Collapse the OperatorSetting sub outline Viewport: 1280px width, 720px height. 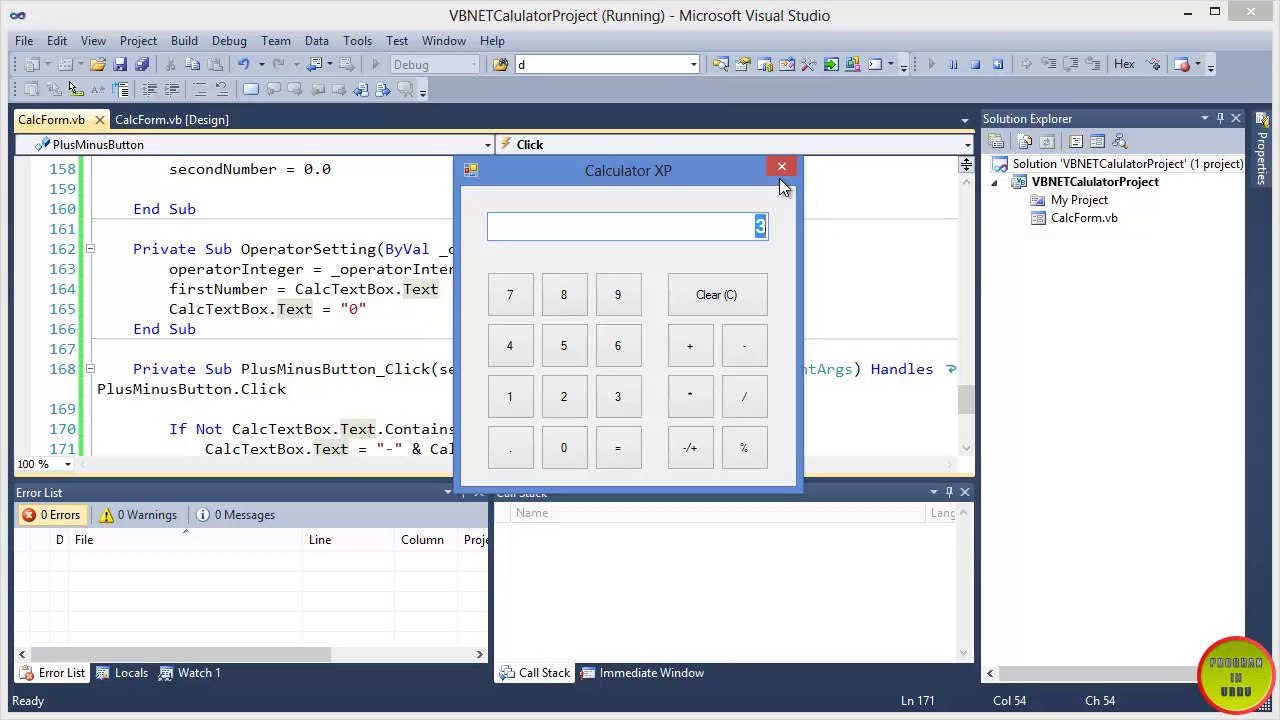89,249
